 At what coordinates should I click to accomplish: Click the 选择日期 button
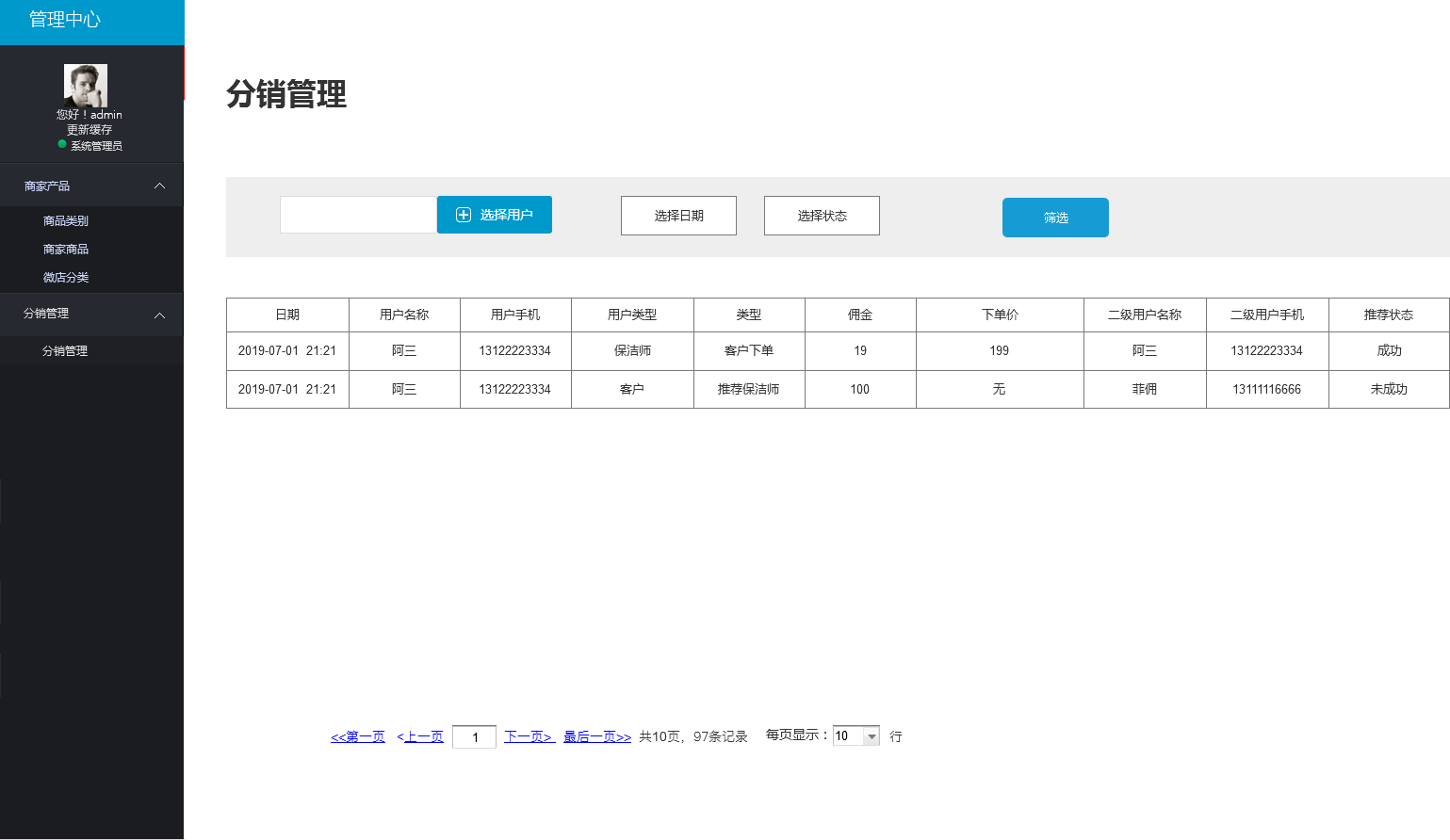pyautogui.click(x=678, y=216)
